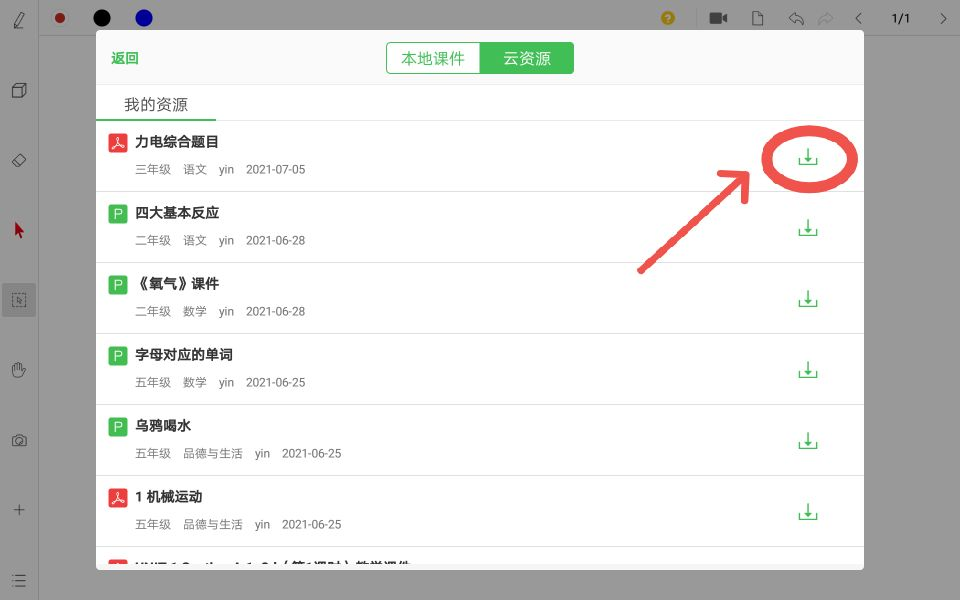Open the 1 机械运动 resource title
Image resolution: width=960 pixels, height=600 pixels.
168,497
